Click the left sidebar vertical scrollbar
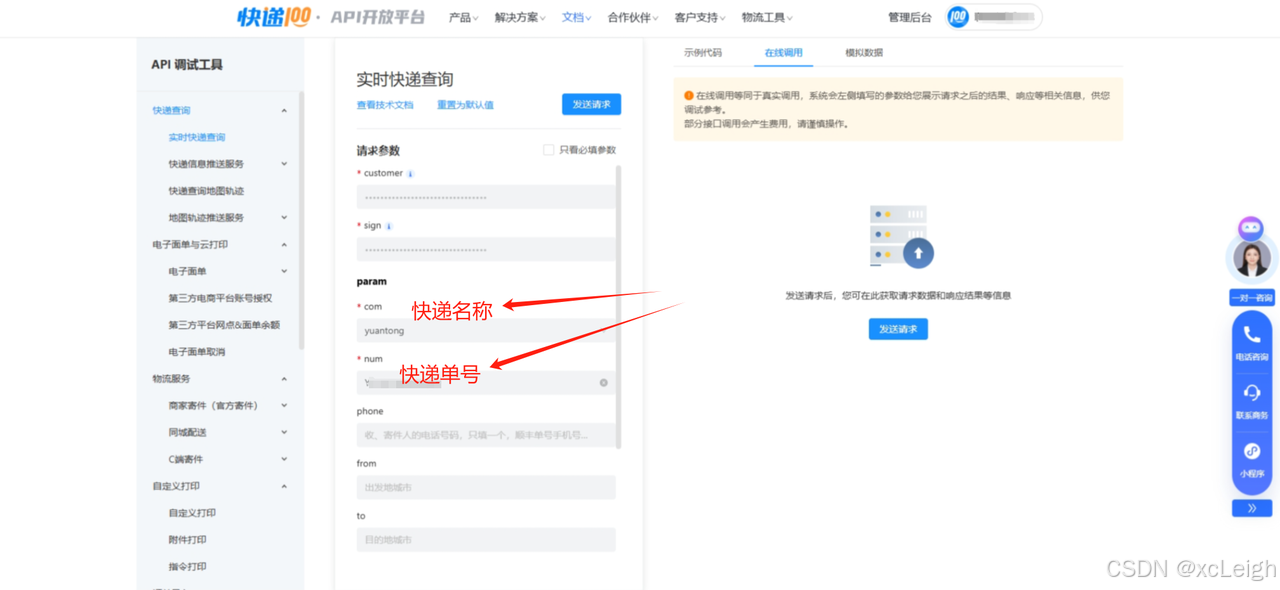The height and width of the screenshot is (590, 1280). 301,220
